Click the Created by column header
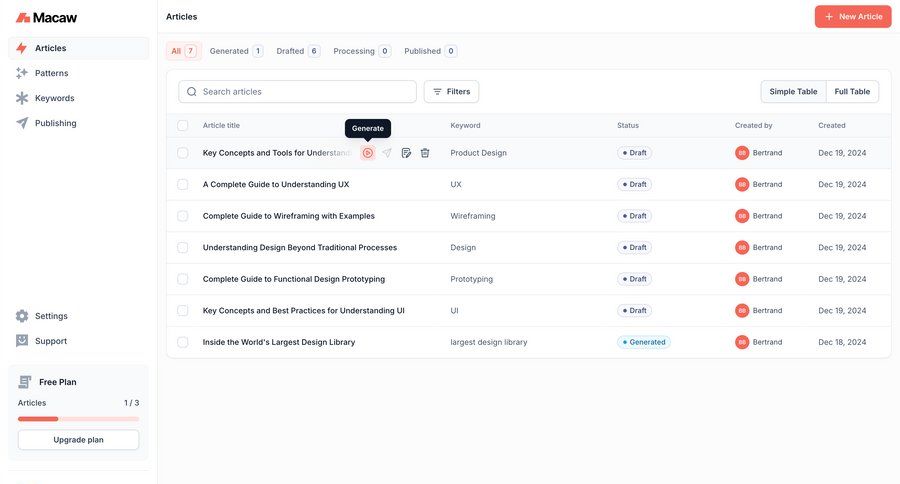The height and width of the screenshot is (484, 900). [754, 125]
